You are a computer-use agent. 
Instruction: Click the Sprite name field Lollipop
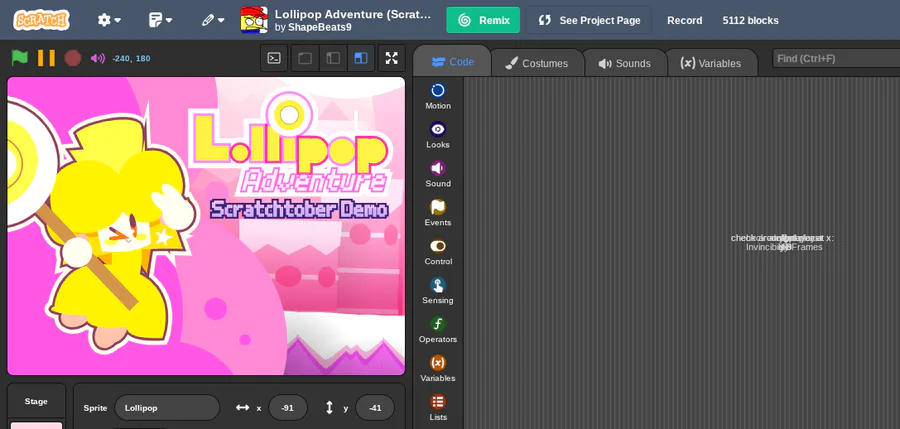click(167, 408)
